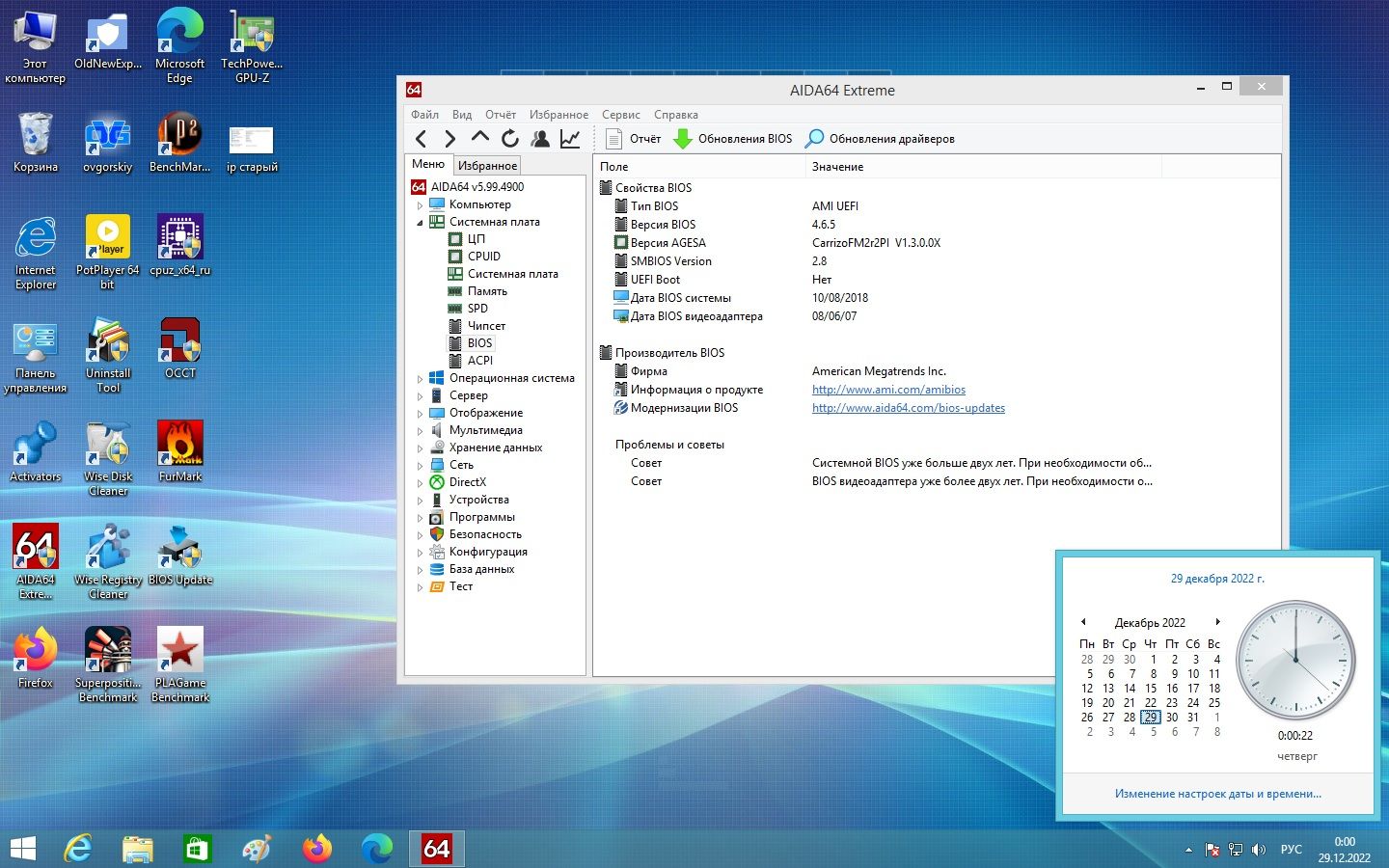This screenshot has width=1389, height=868.
Task: Open the Сервис menu
Action: (x=621, y=115)
